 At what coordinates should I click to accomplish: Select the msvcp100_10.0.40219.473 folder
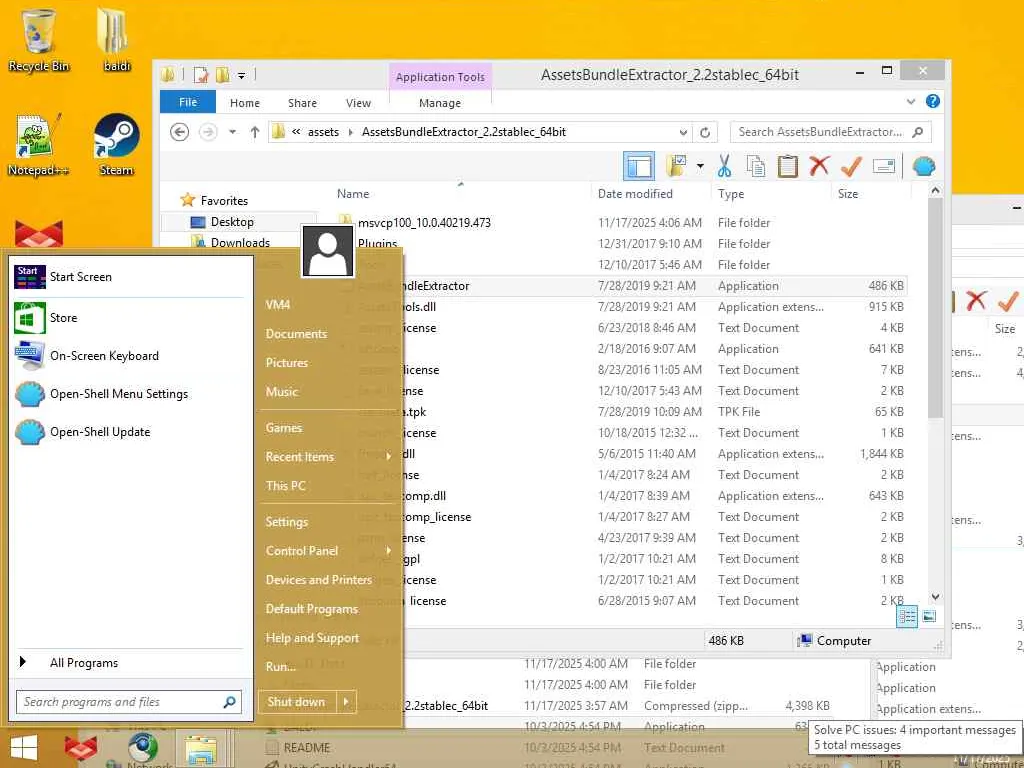[x=424, y=223]
